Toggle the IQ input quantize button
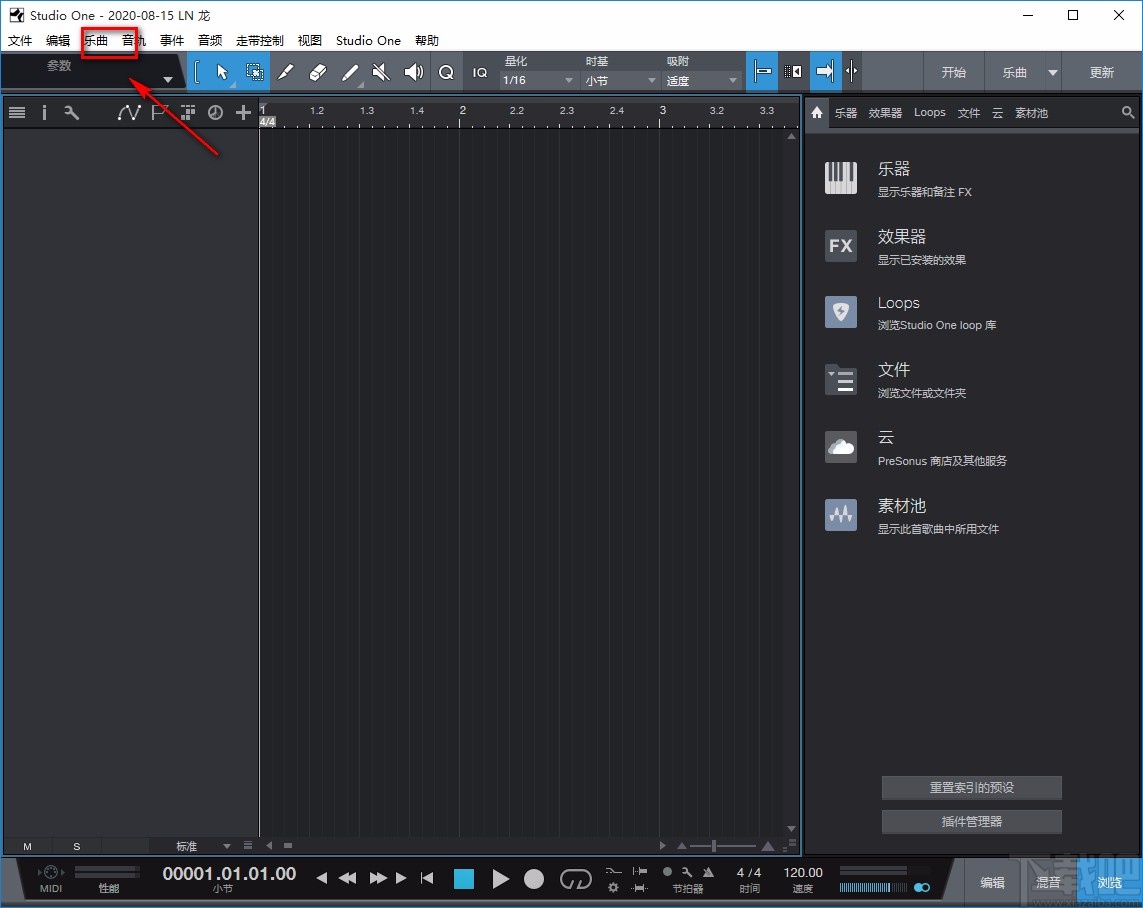 (480, 72)
